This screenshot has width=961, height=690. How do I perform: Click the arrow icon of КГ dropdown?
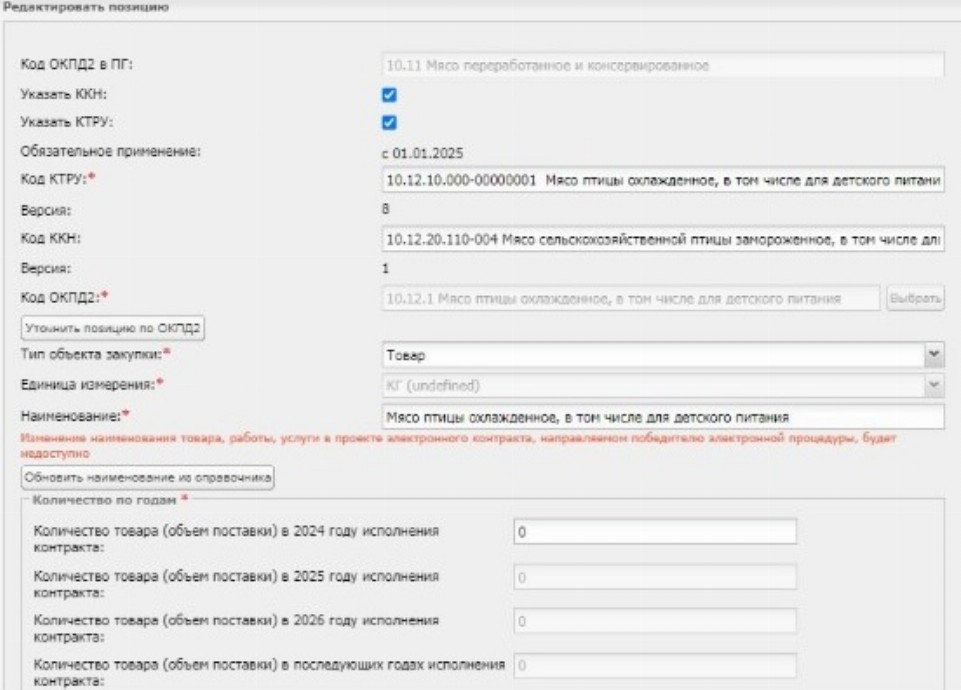click(934, 385)
